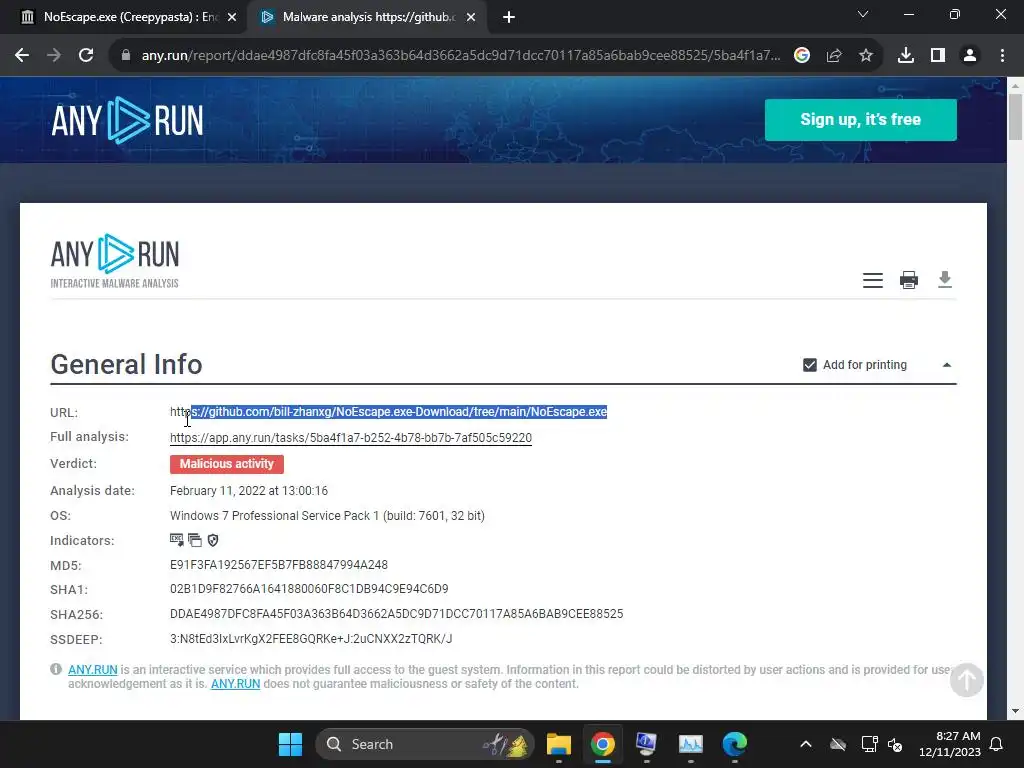Click the windows-stack Indicators icon

click(195, 540)
